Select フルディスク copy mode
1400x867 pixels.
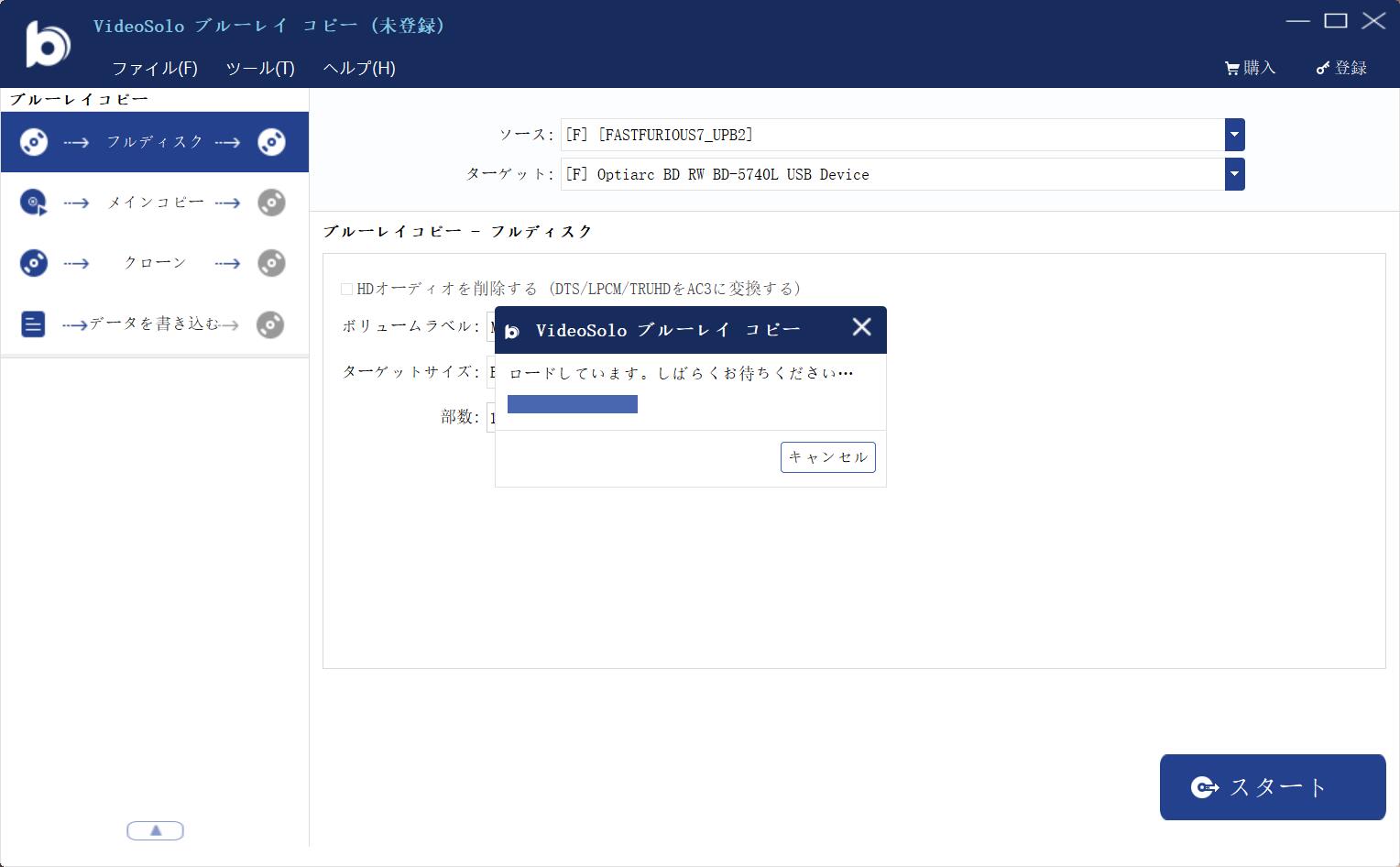[155, 142]
